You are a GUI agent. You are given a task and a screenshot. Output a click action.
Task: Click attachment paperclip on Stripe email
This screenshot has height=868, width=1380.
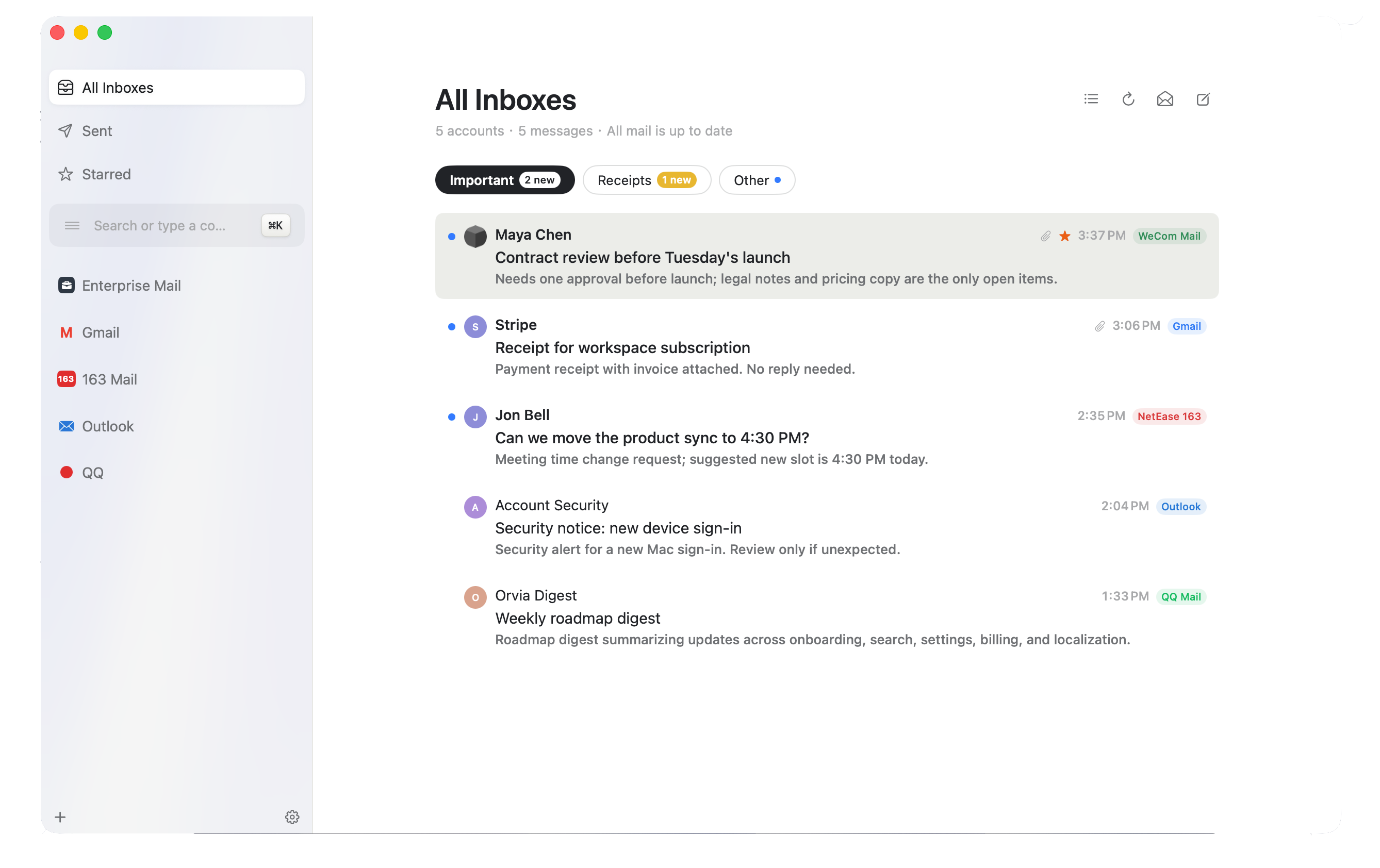(x=1100, y=326)
